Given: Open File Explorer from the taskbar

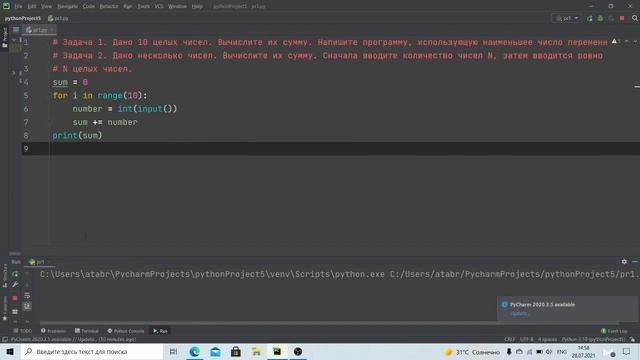Looking at the screenshot, I should pyautogui.click(x=256, y=351).
